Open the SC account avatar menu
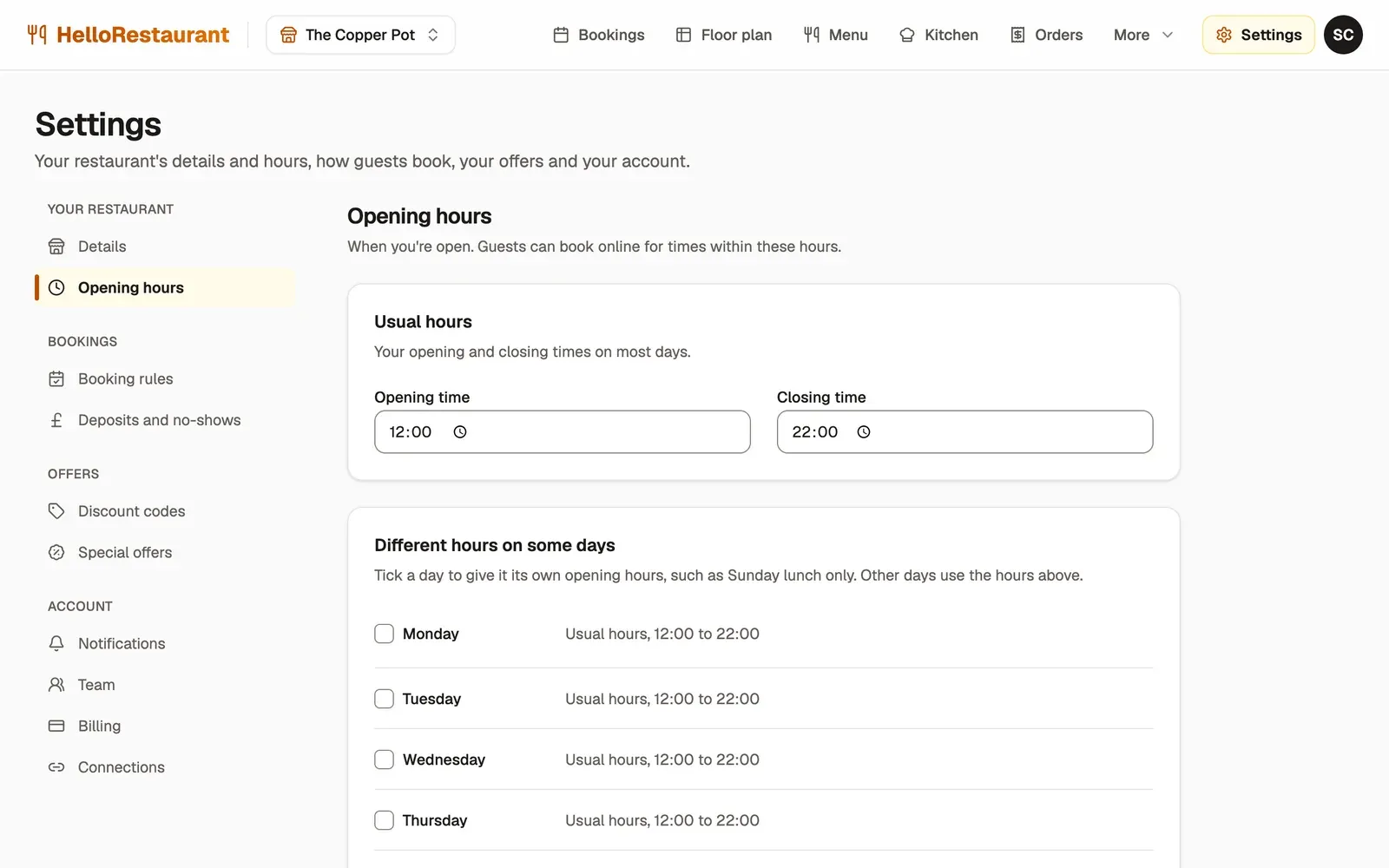The image size is (1389, 868). pos(1343,35)
